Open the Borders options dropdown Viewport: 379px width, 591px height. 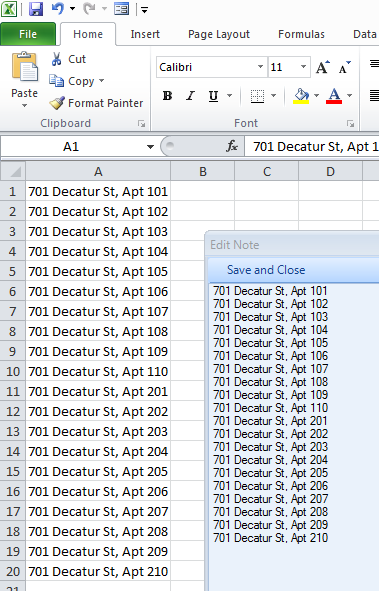pyautogui.click(x=274, y=96)
